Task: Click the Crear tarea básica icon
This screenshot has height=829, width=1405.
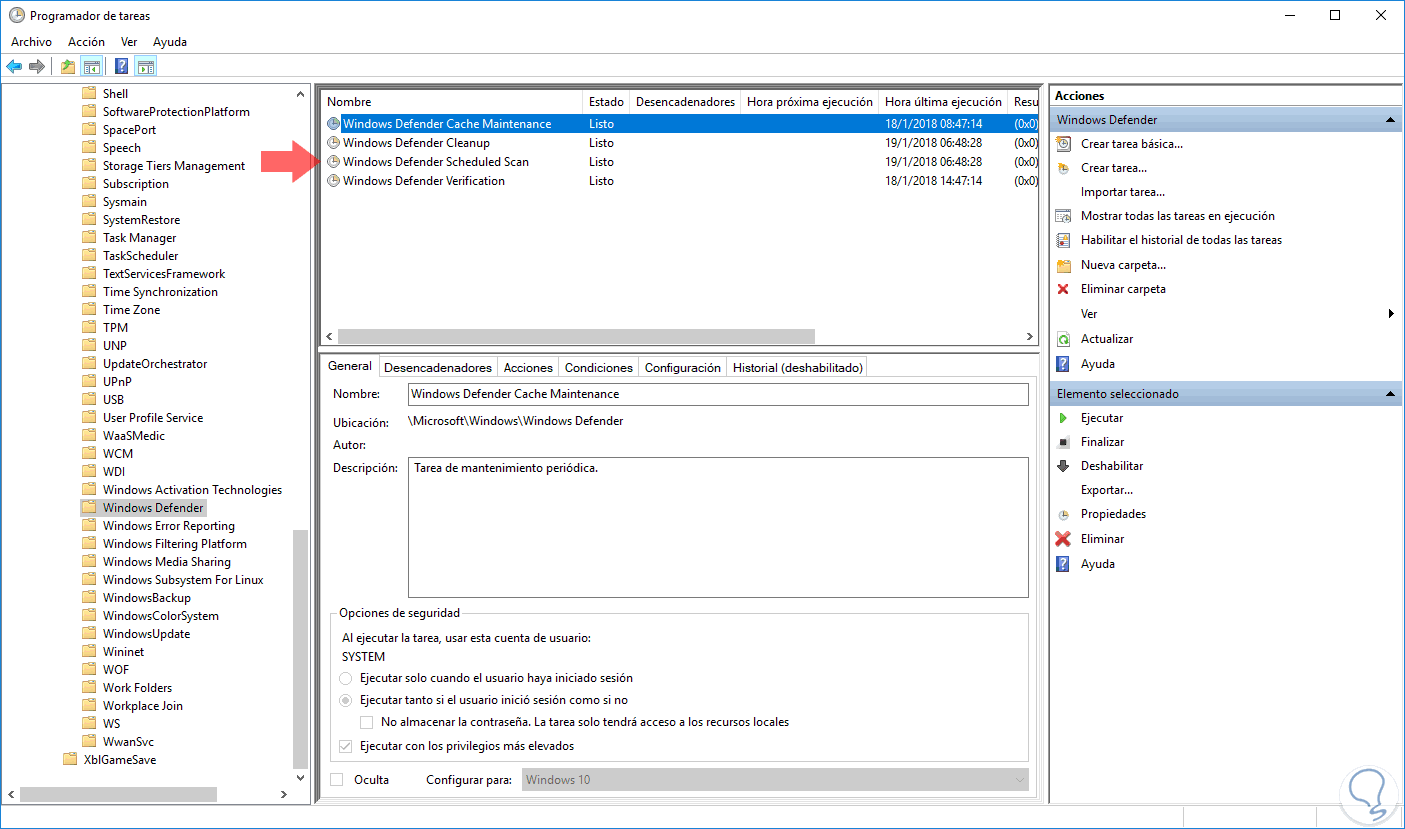Action: 1063,144
